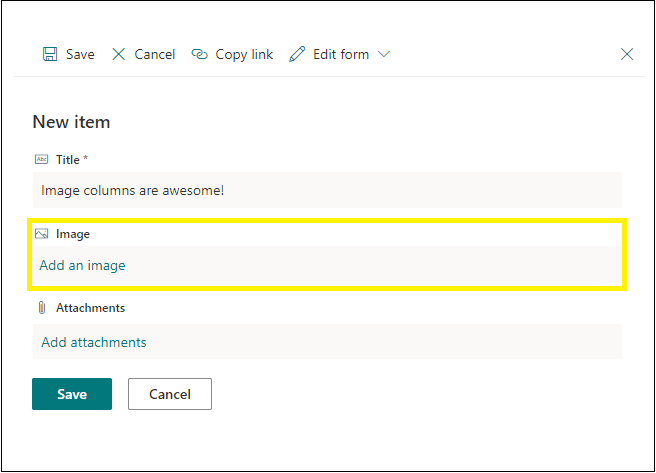This screenshot has width=656, height=473.
Task: Close the New item panel with top-right X
Action: [x=627, y=54]
